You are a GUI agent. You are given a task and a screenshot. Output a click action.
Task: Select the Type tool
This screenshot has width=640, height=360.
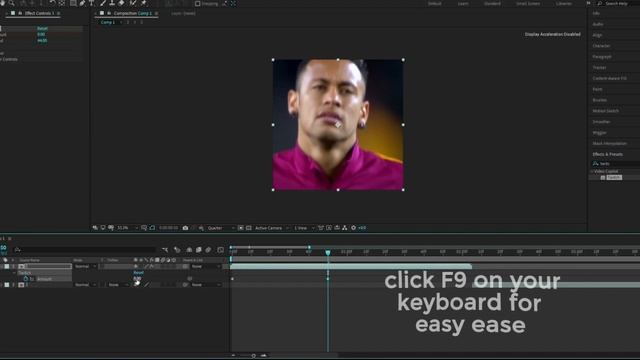(91, 3)
